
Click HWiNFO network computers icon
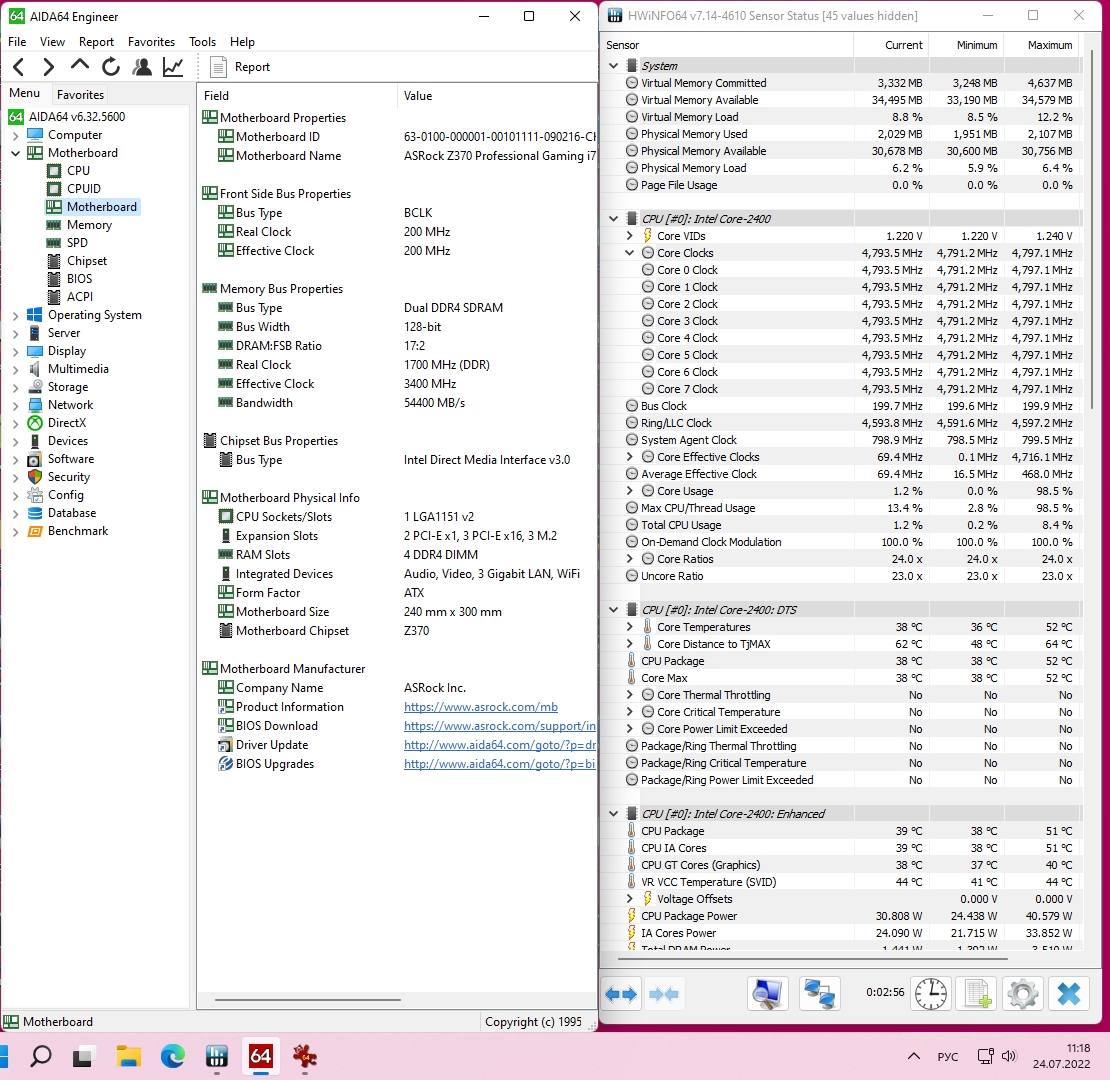click(x=820, y=994)
